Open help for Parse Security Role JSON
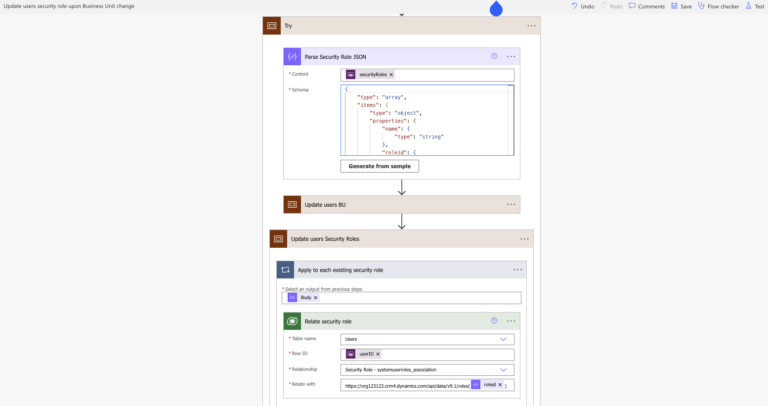The image size is (768, 406). 494,57
